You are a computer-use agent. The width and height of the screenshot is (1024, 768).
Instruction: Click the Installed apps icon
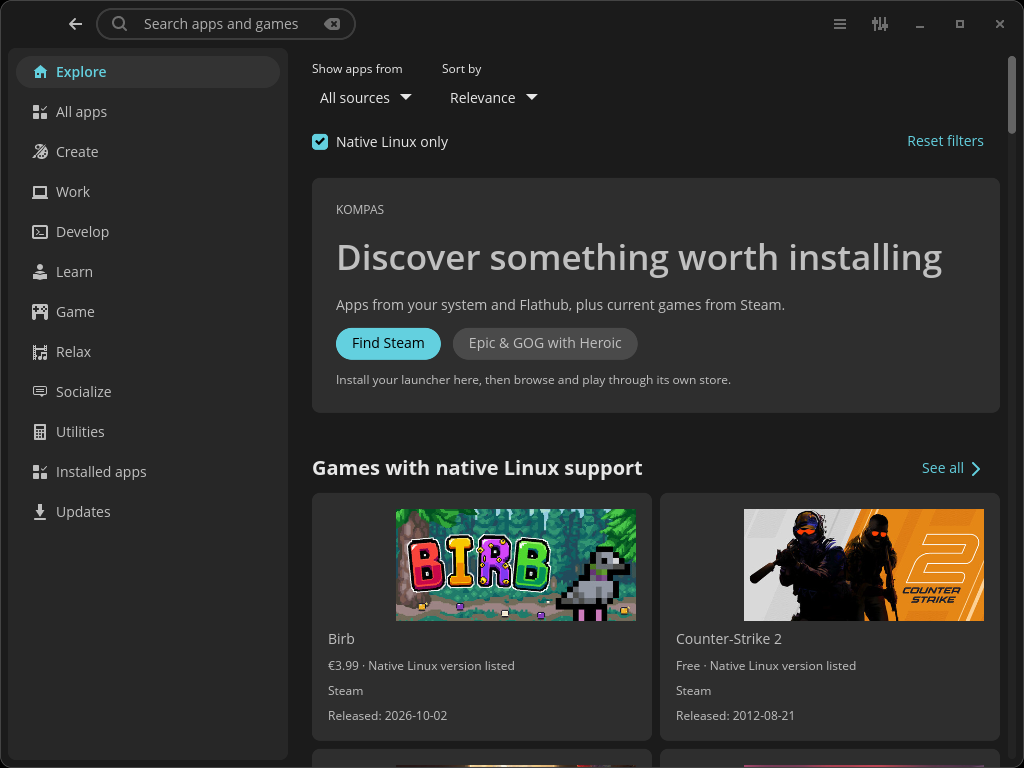(x=40, y=472)
